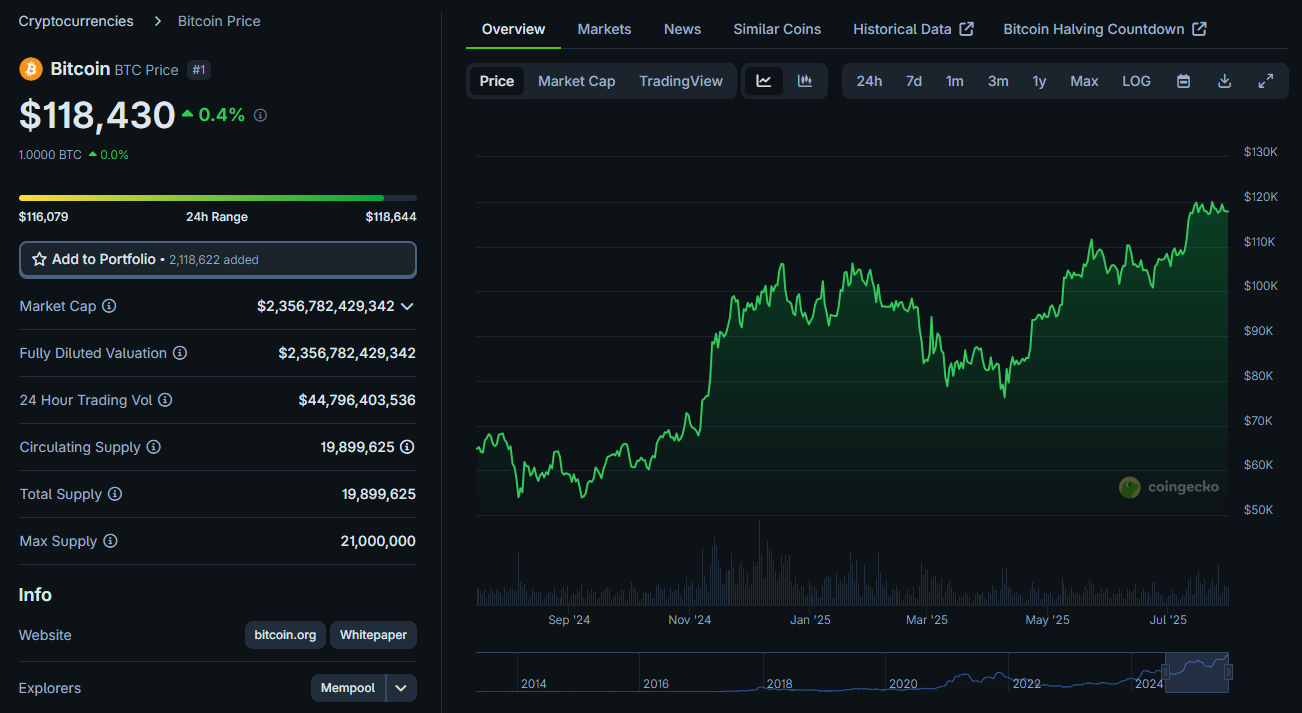The image size is (1302, 713).
Task: Open the calendar date range picker
Action: [x=1183, y=81]
